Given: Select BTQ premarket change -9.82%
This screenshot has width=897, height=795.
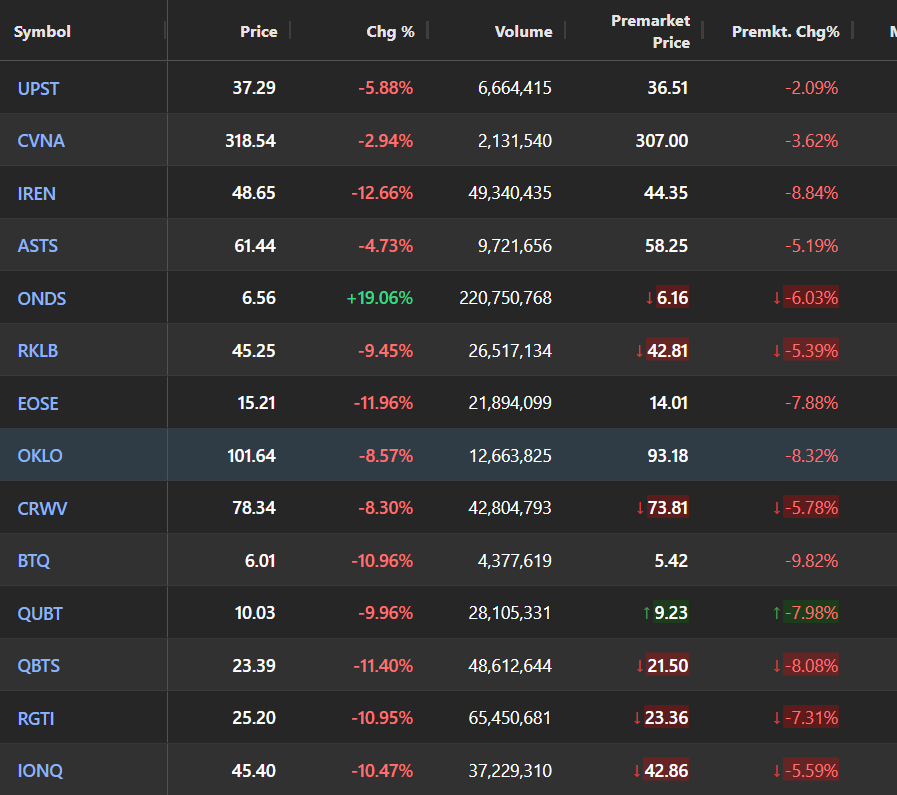Looking at the screenshot, I should tap(812, 561).
